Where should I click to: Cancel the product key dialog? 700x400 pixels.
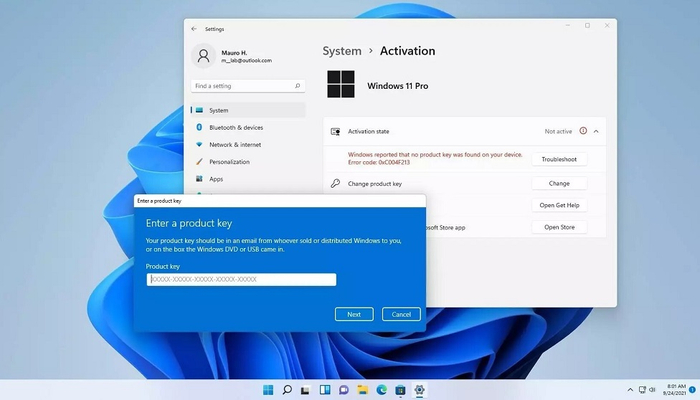click(401, 314)
